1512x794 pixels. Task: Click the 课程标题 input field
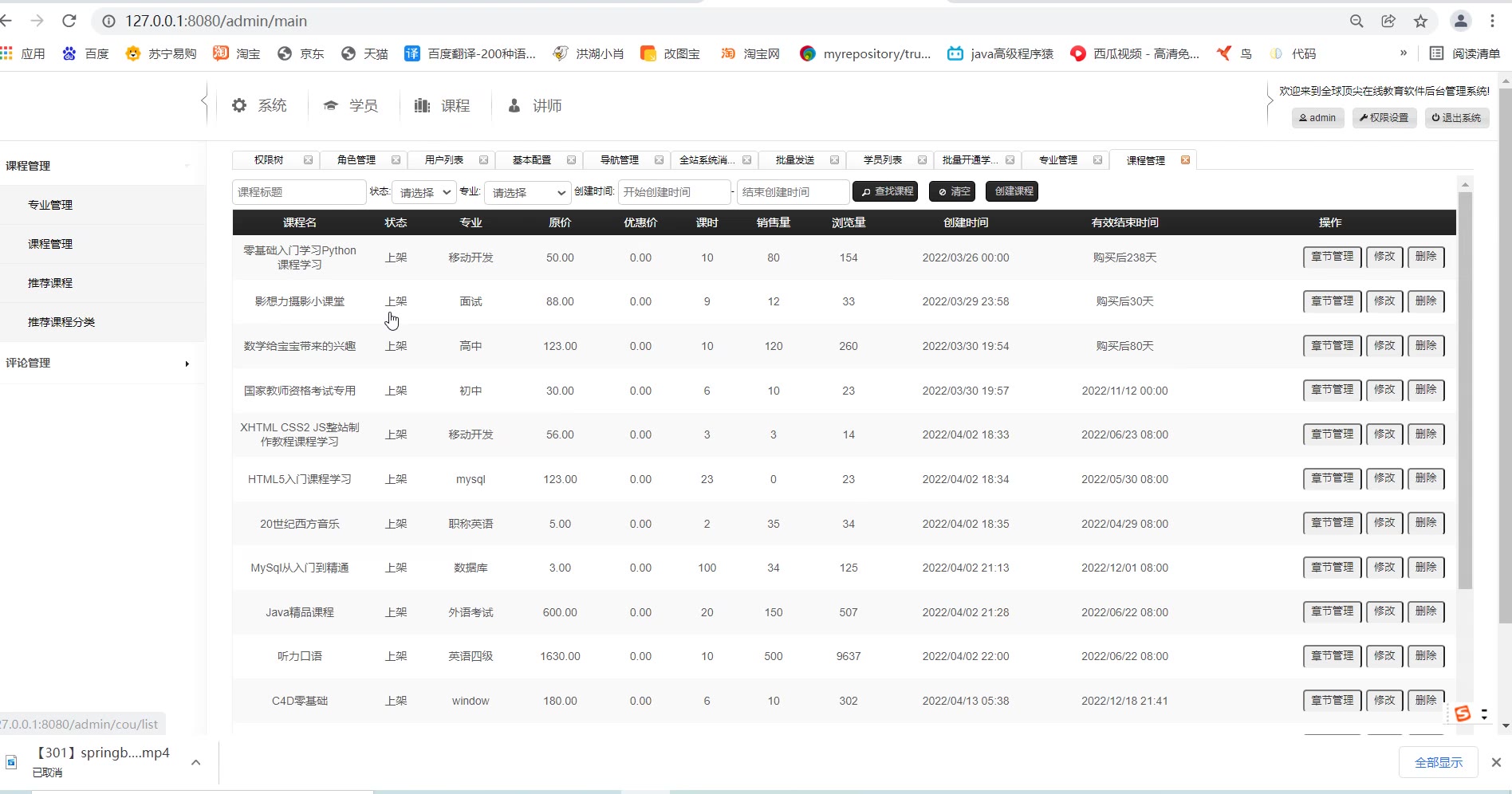(x=298, y=192)
